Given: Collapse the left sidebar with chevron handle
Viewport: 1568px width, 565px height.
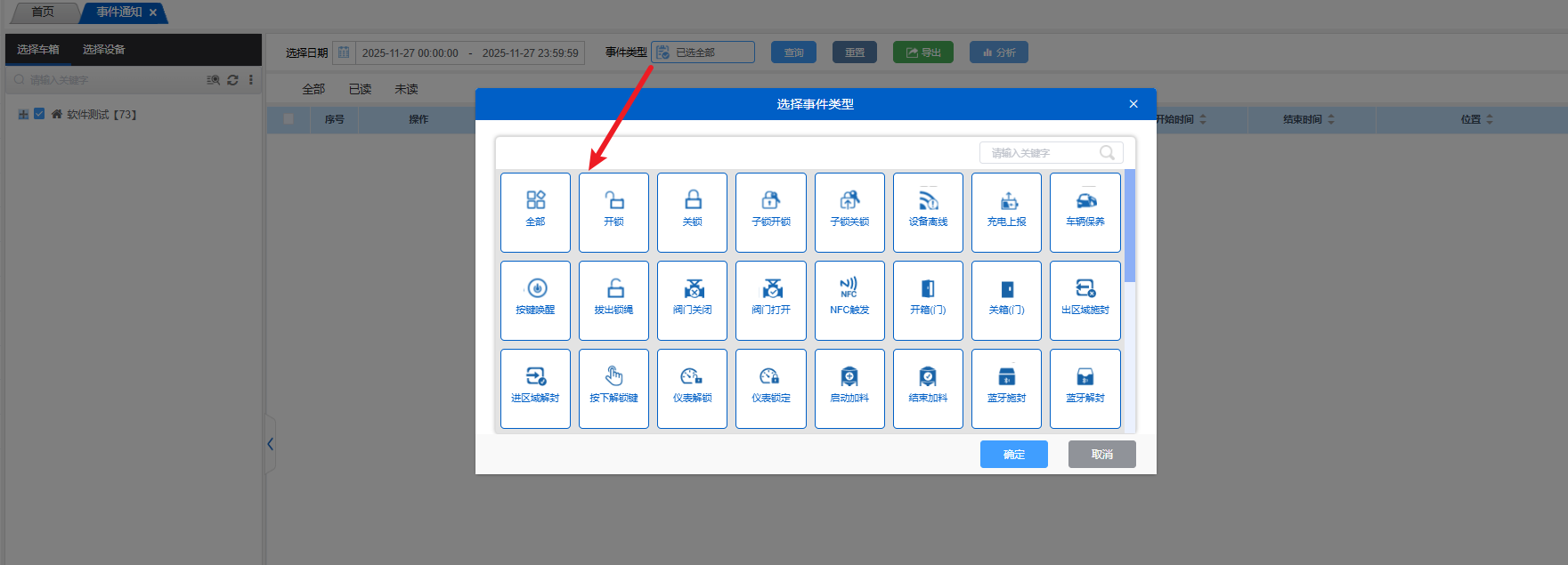Looking at the screenshot, I should tap(271, 444).
